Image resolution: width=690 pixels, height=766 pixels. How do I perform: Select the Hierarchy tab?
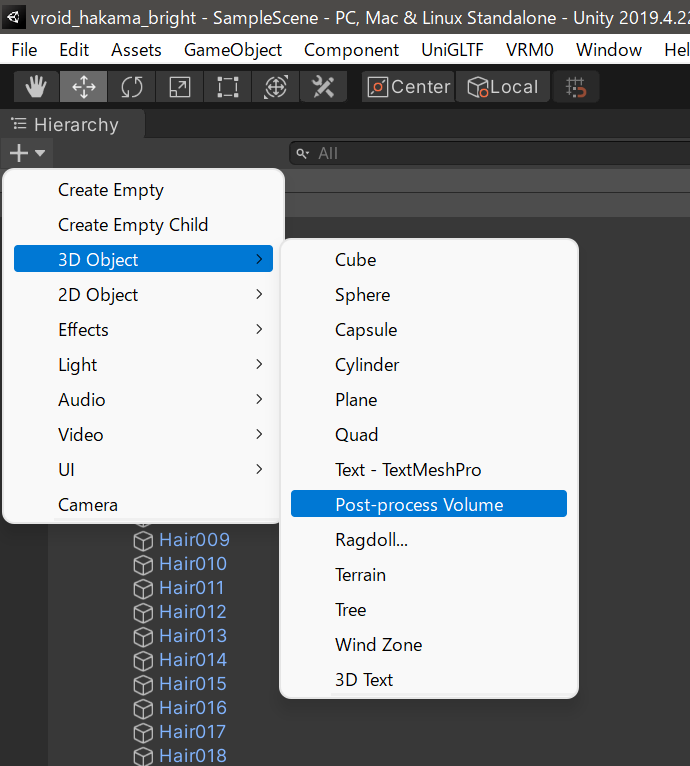72,125
